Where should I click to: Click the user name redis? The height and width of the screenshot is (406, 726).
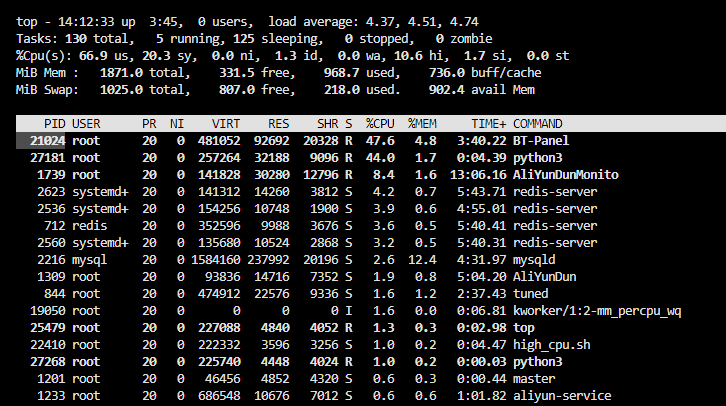pos(89,226)
